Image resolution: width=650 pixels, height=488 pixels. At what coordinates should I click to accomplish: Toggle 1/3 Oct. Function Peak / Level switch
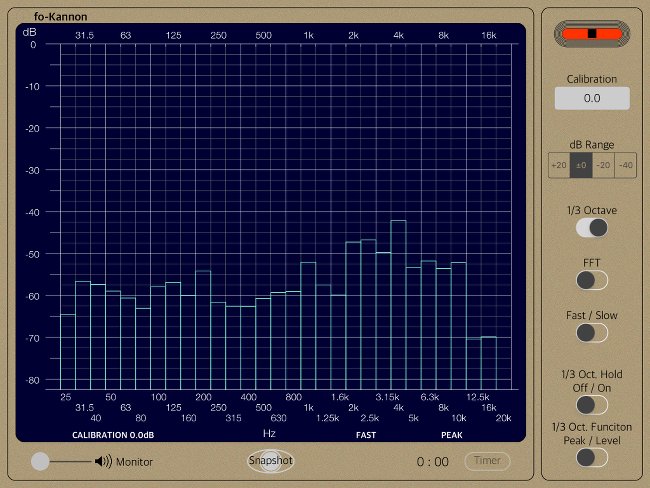pyautogui.click(x=591, y=457)
